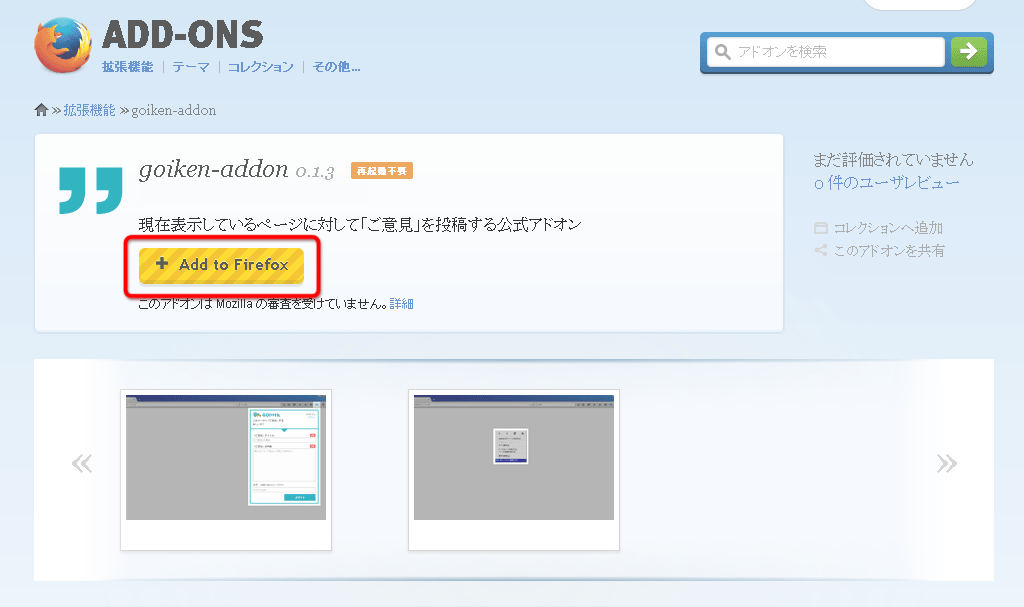1024x607 pixels.
Task: Click the collection folder icon
Action: [821, 228]
